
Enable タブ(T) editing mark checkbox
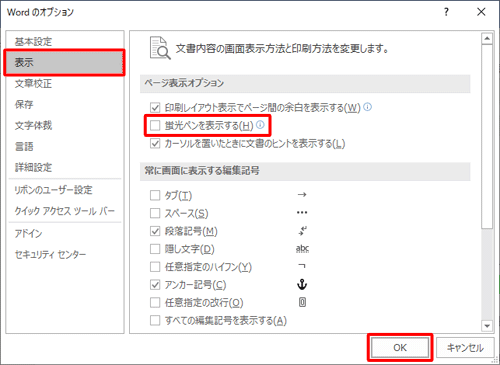155,195
